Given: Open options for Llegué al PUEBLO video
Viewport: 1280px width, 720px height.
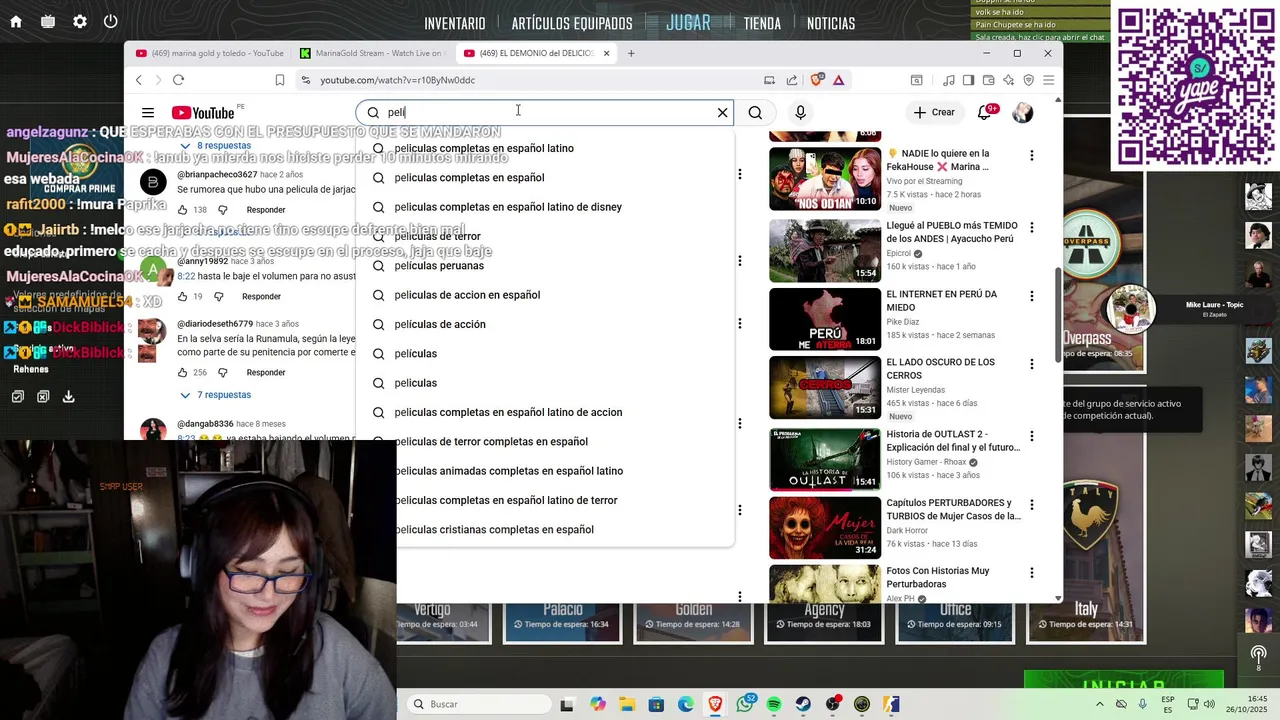Looking at the screenshot, I should [x=1031, y=228].
